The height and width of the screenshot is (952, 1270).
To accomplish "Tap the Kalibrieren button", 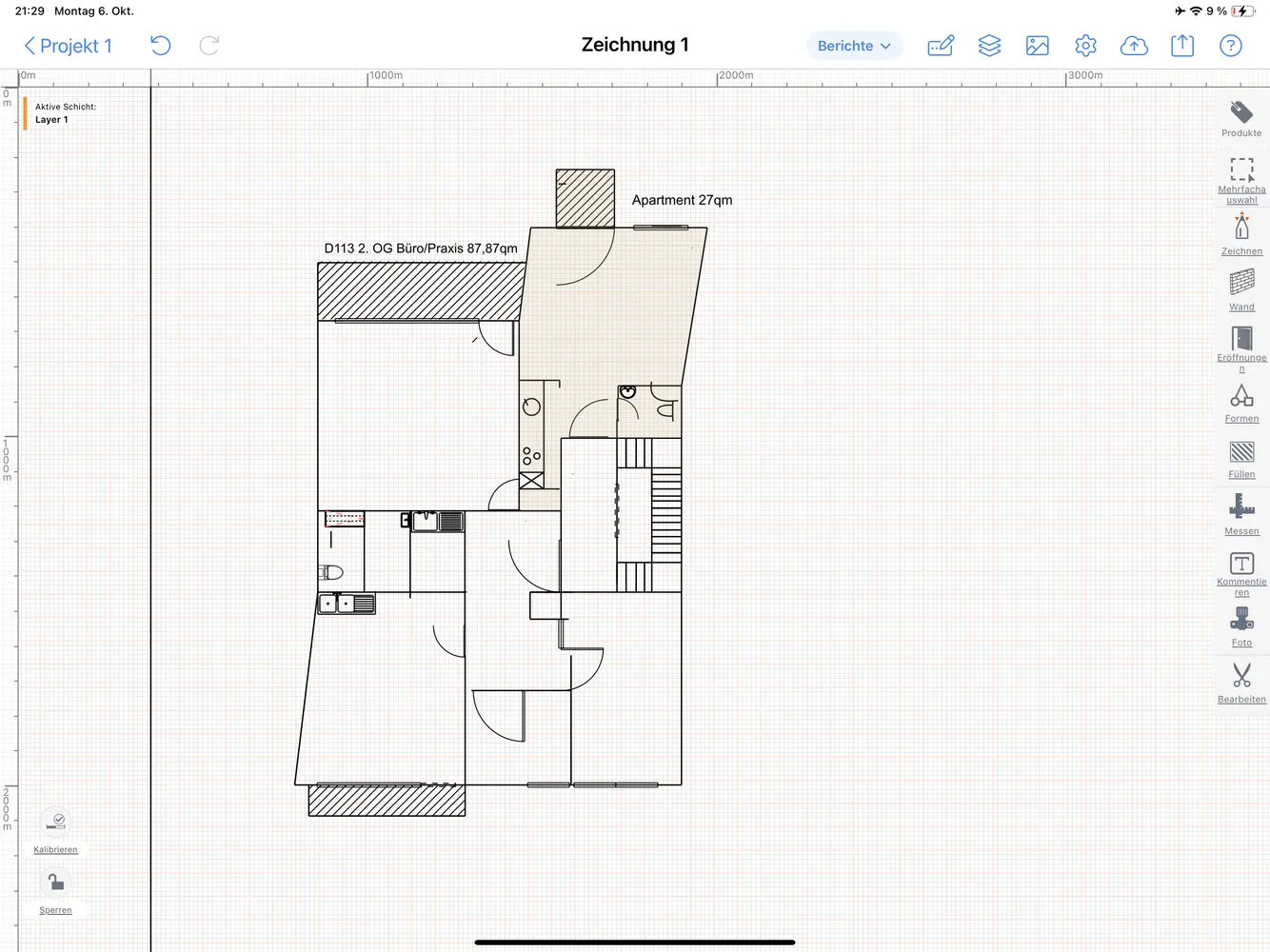I will click(56, 831).
